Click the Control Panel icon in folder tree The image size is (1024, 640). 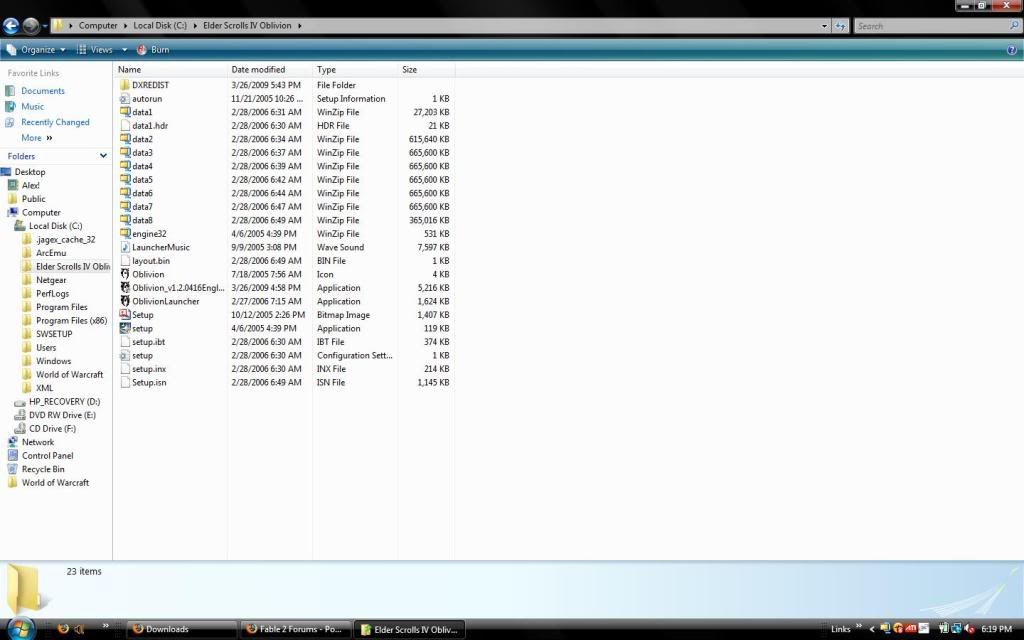[x=12, y=456]
